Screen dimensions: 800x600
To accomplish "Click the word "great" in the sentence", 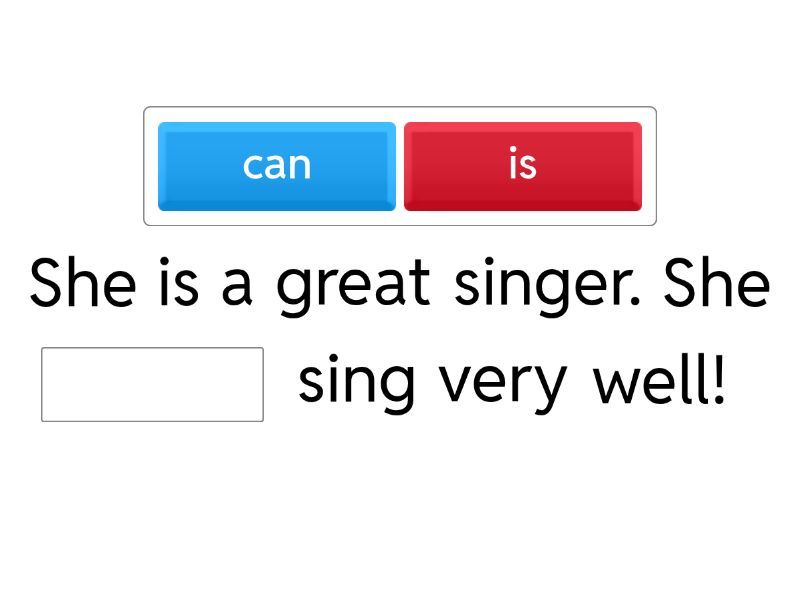I will (353, 286).
